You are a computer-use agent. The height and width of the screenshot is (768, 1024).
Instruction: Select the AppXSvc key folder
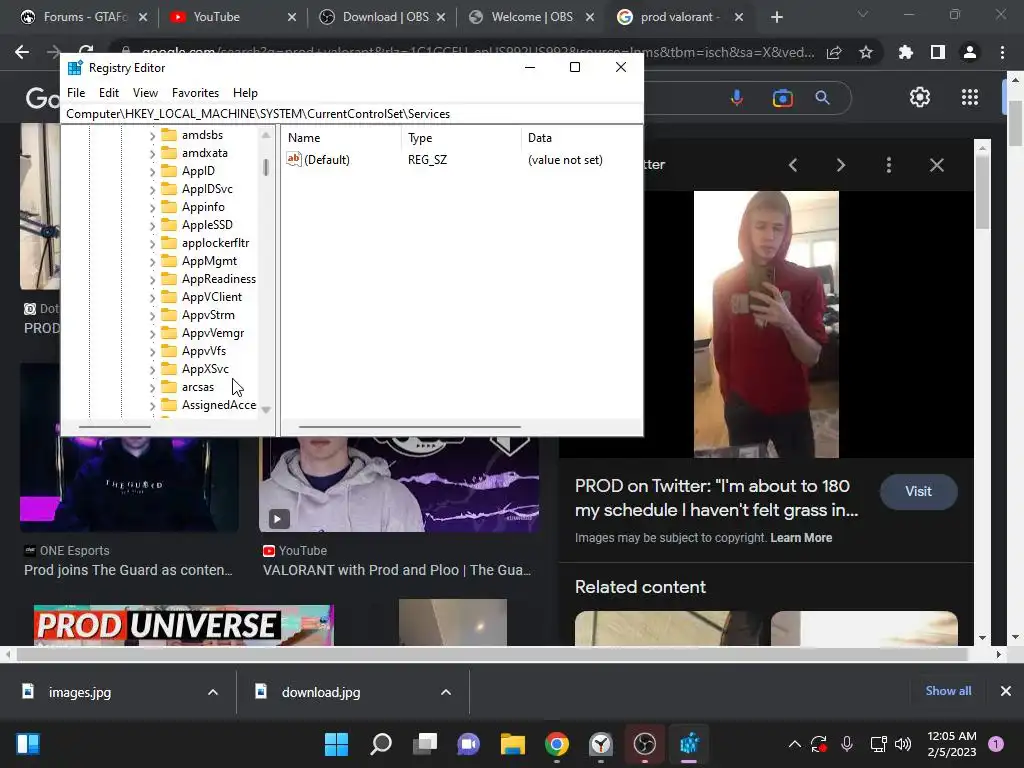click(x=195, y=369)
